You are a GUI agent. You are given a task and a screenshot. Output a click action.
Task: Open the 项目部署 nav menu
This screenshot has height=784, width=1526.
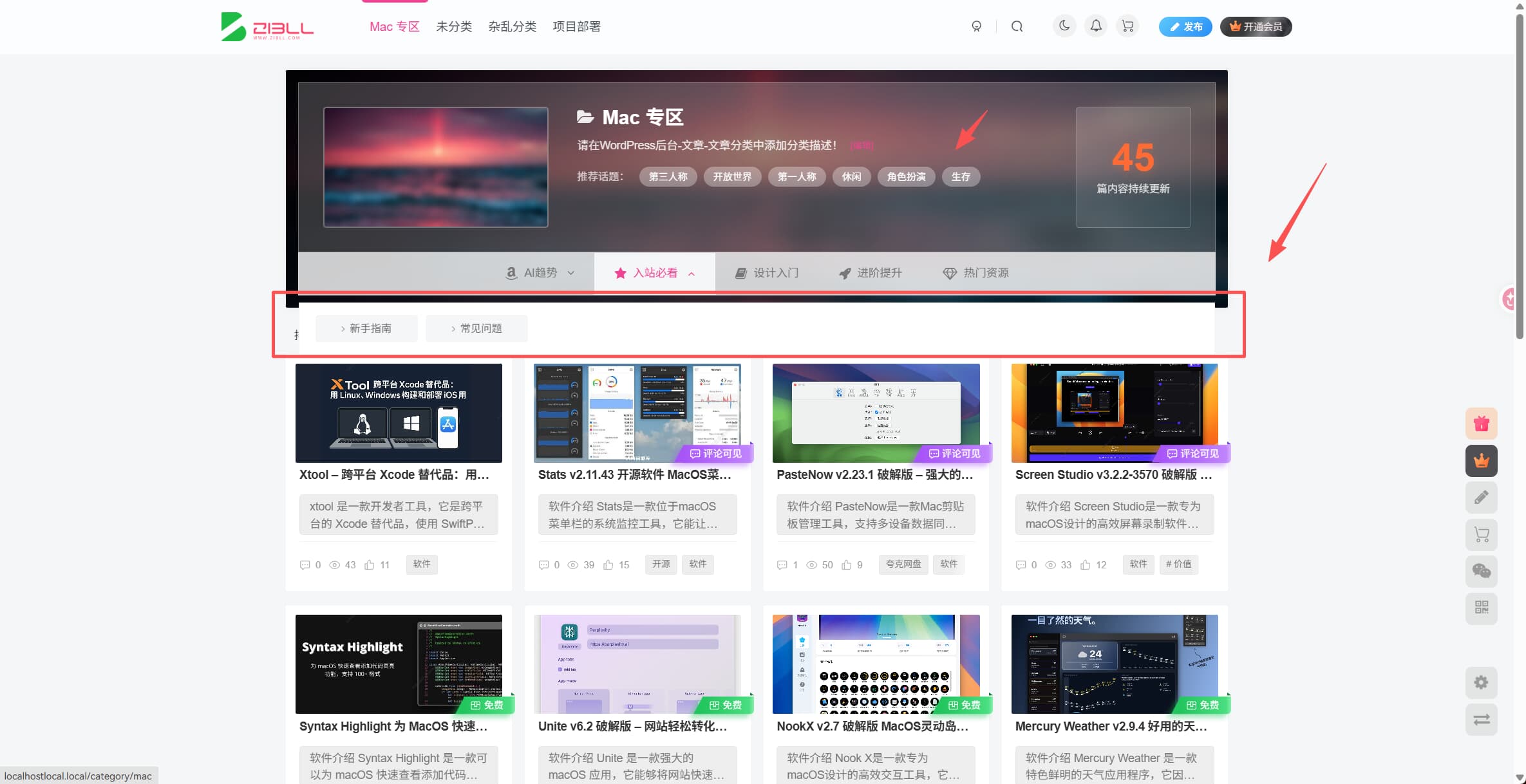(x=576, y=26)
